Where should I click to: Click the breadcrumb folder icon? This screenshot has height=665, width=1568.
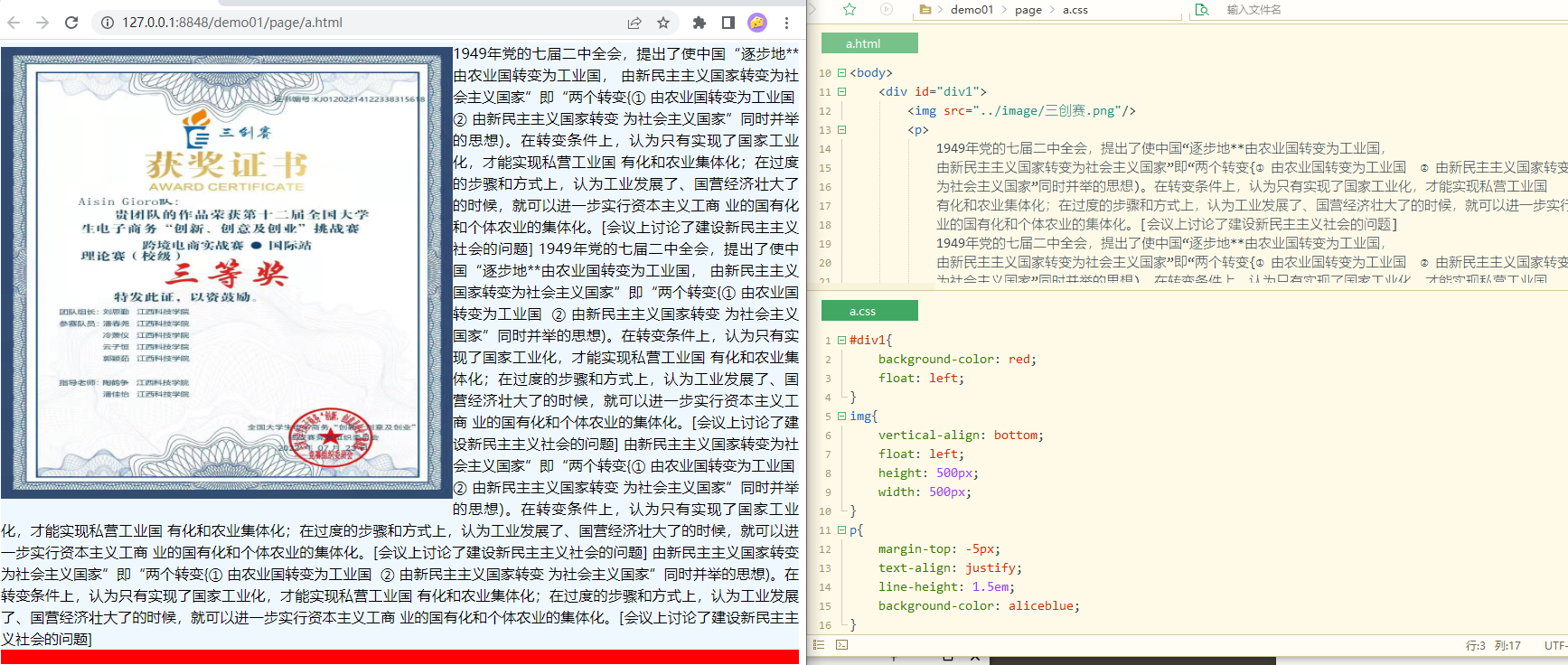(925, 9)
